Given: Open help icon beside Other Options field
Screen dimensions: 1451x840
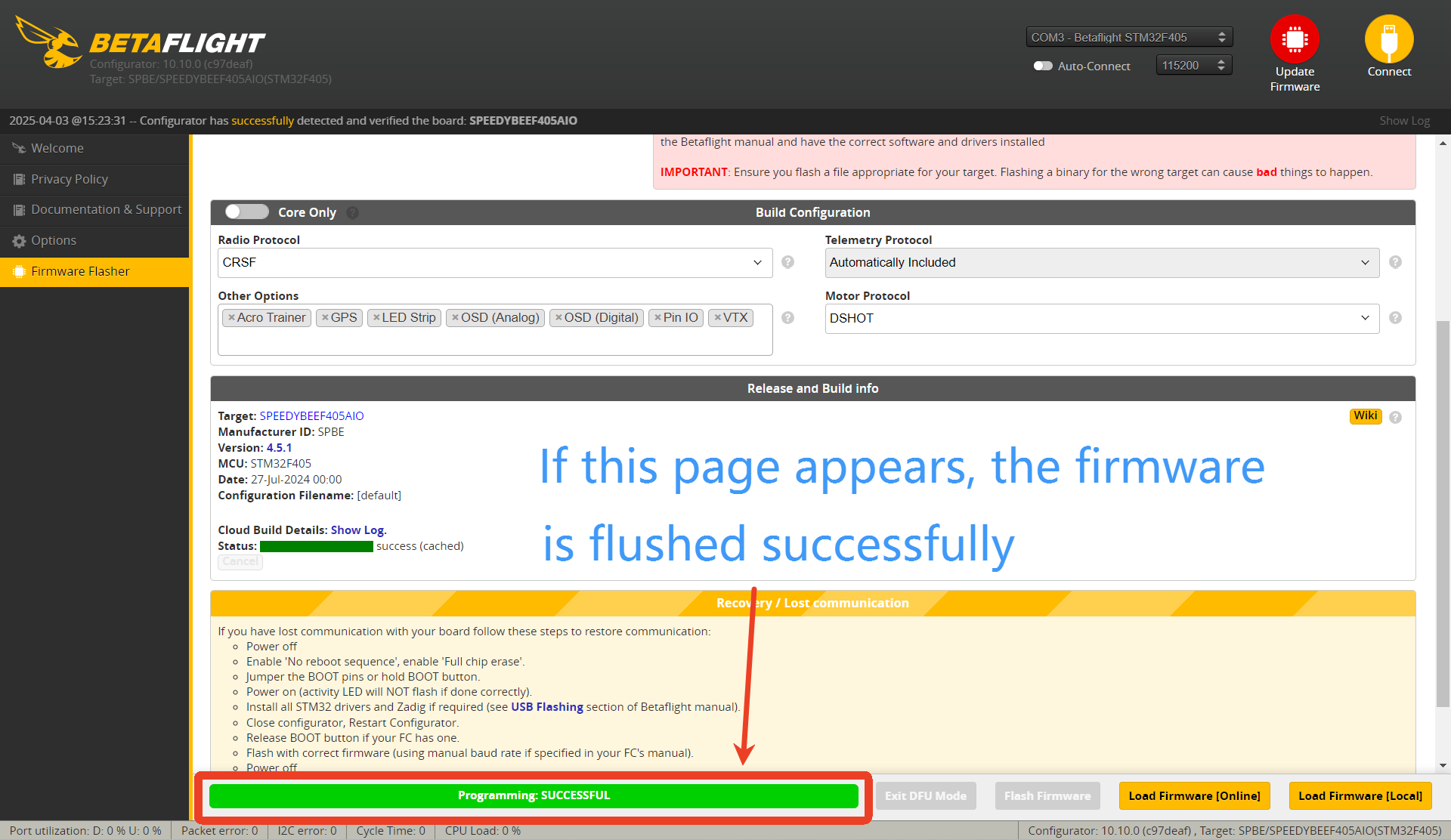Looking at the screenshot, I should 787,318.
